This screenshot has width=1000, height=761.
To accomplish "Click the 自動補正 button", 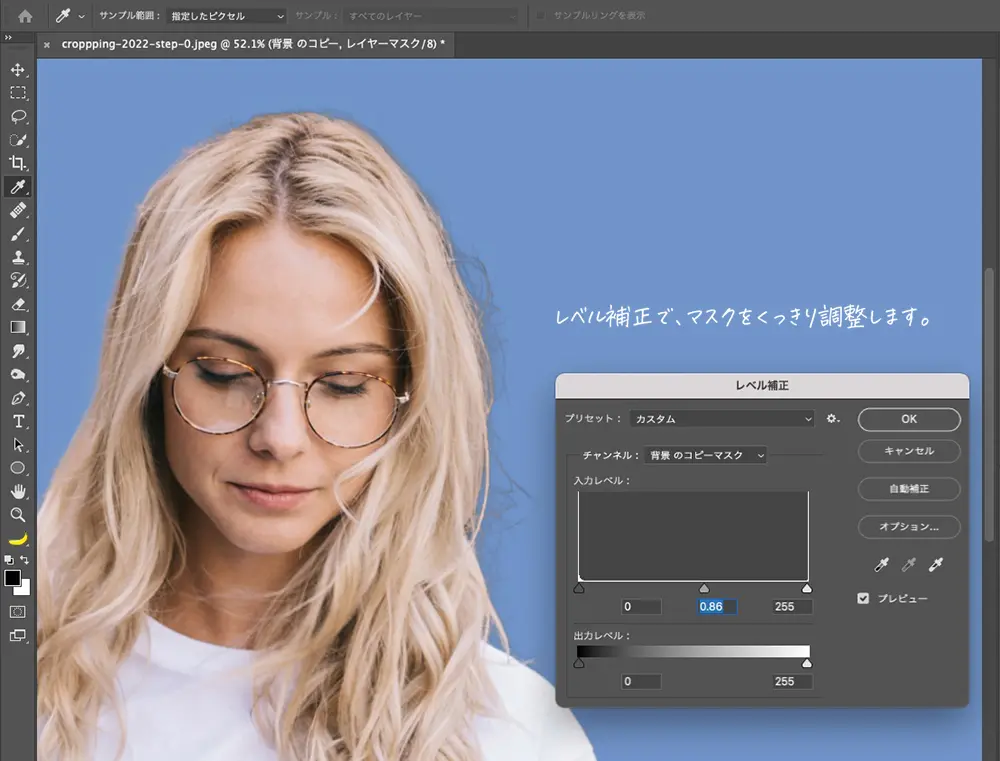I will tap(908, 489).
